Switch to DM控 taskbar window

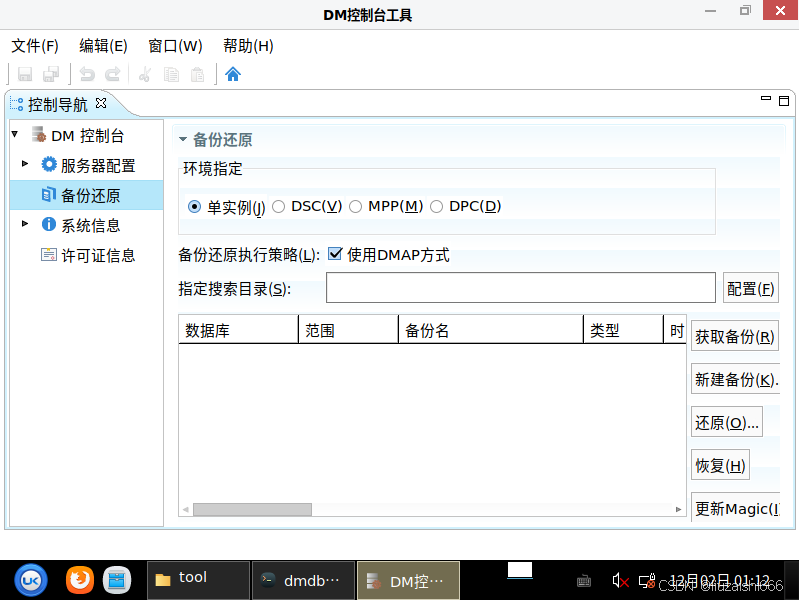coord(408,580)
